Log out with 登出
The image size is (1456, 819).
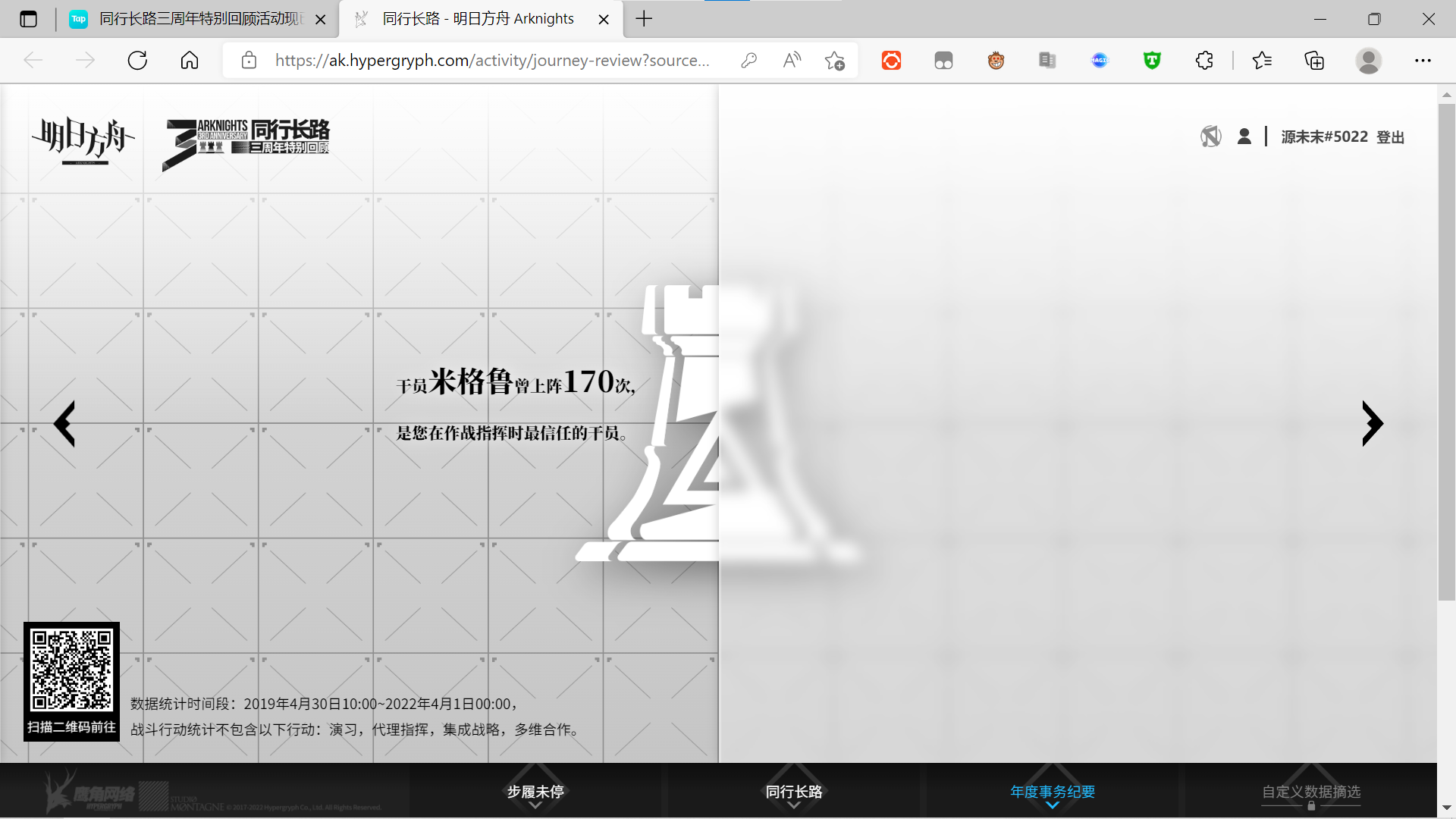1391,137
